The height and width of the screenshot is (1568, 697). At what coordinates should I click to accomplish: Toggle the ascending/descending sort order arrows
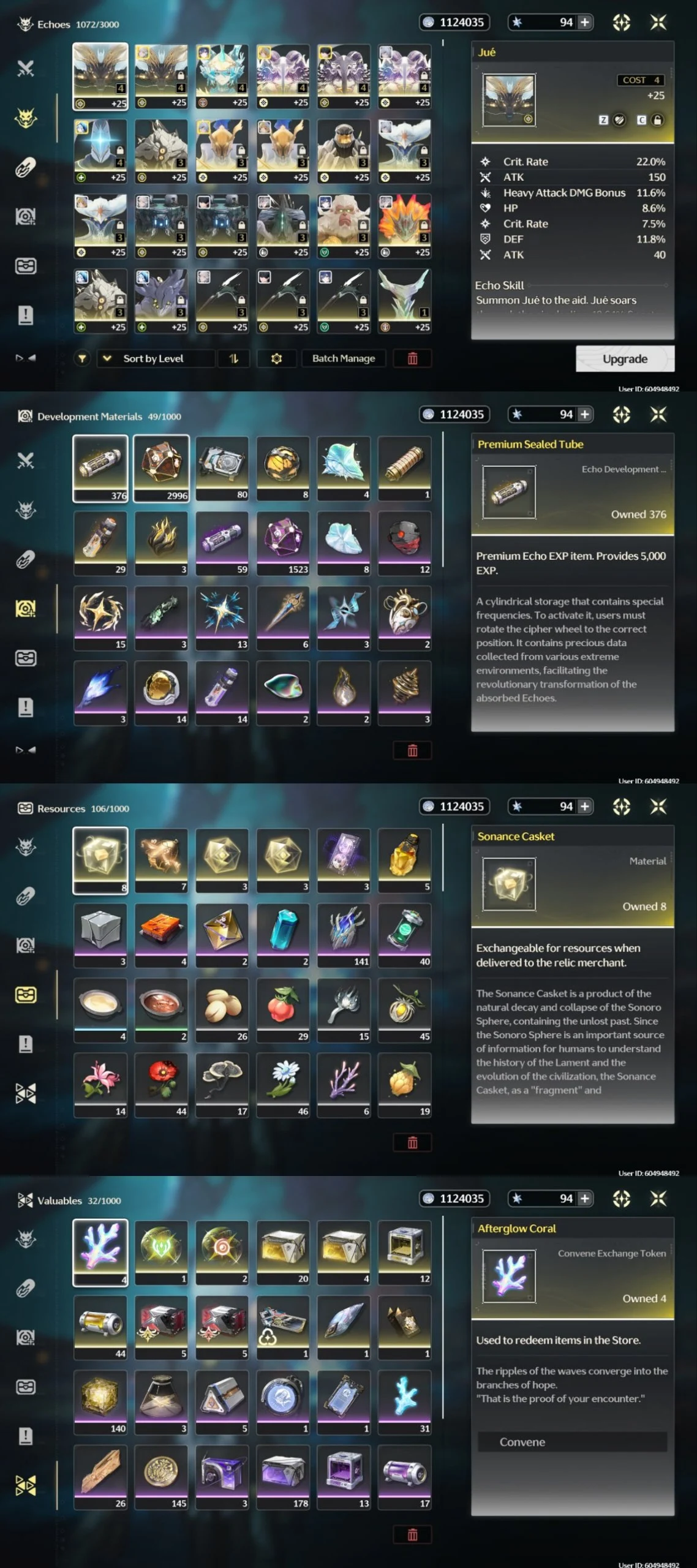coord(233,358)
